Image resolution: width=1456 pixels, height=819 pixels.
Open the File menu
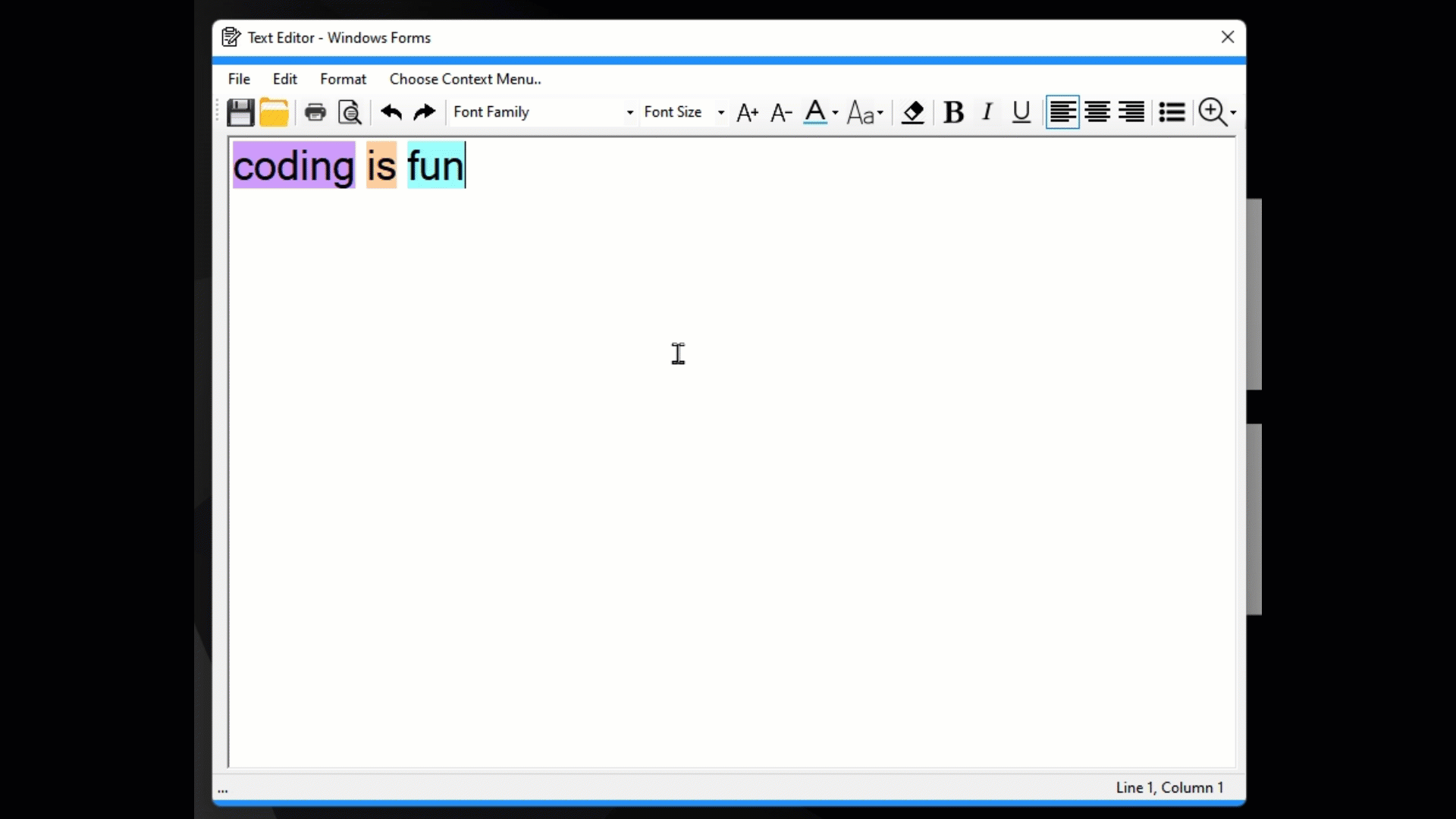click(x=238, y=79)
